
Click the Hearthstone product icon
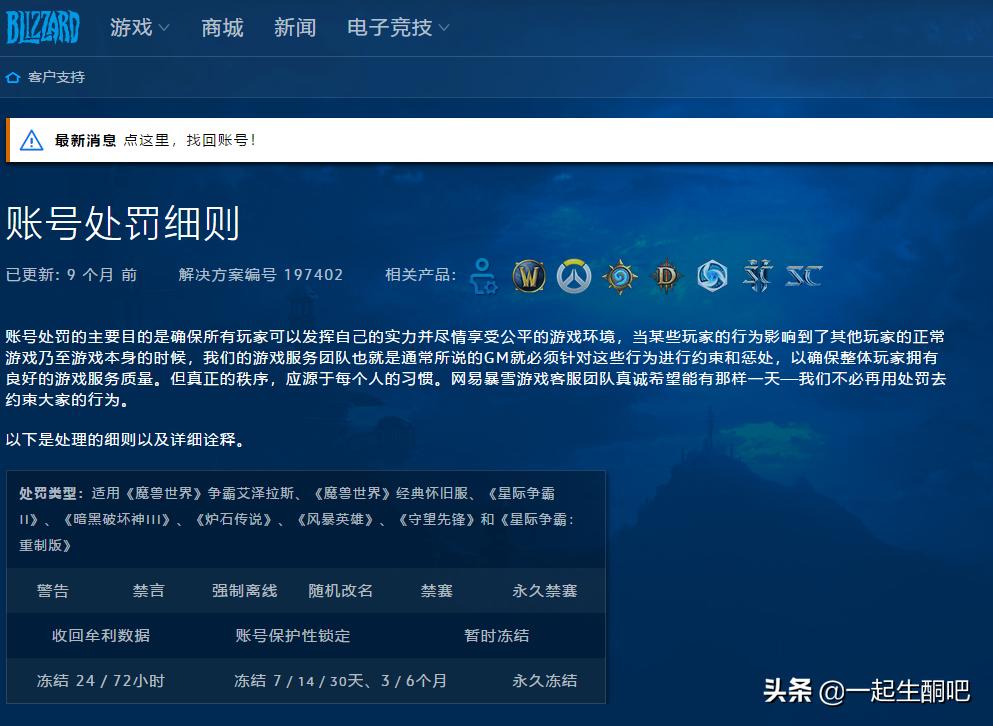[620, 276]
